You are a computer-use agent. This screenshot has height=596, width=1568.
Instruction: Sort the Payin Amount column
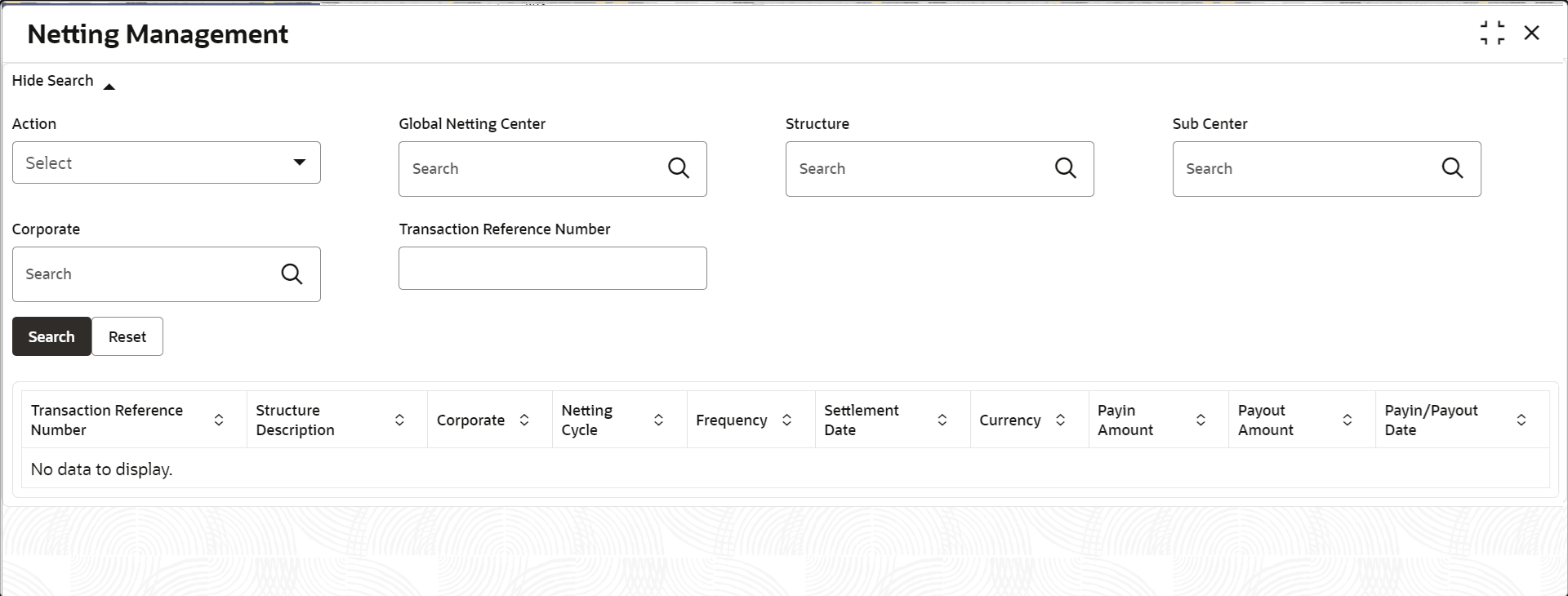click(x=1200, y=420)
